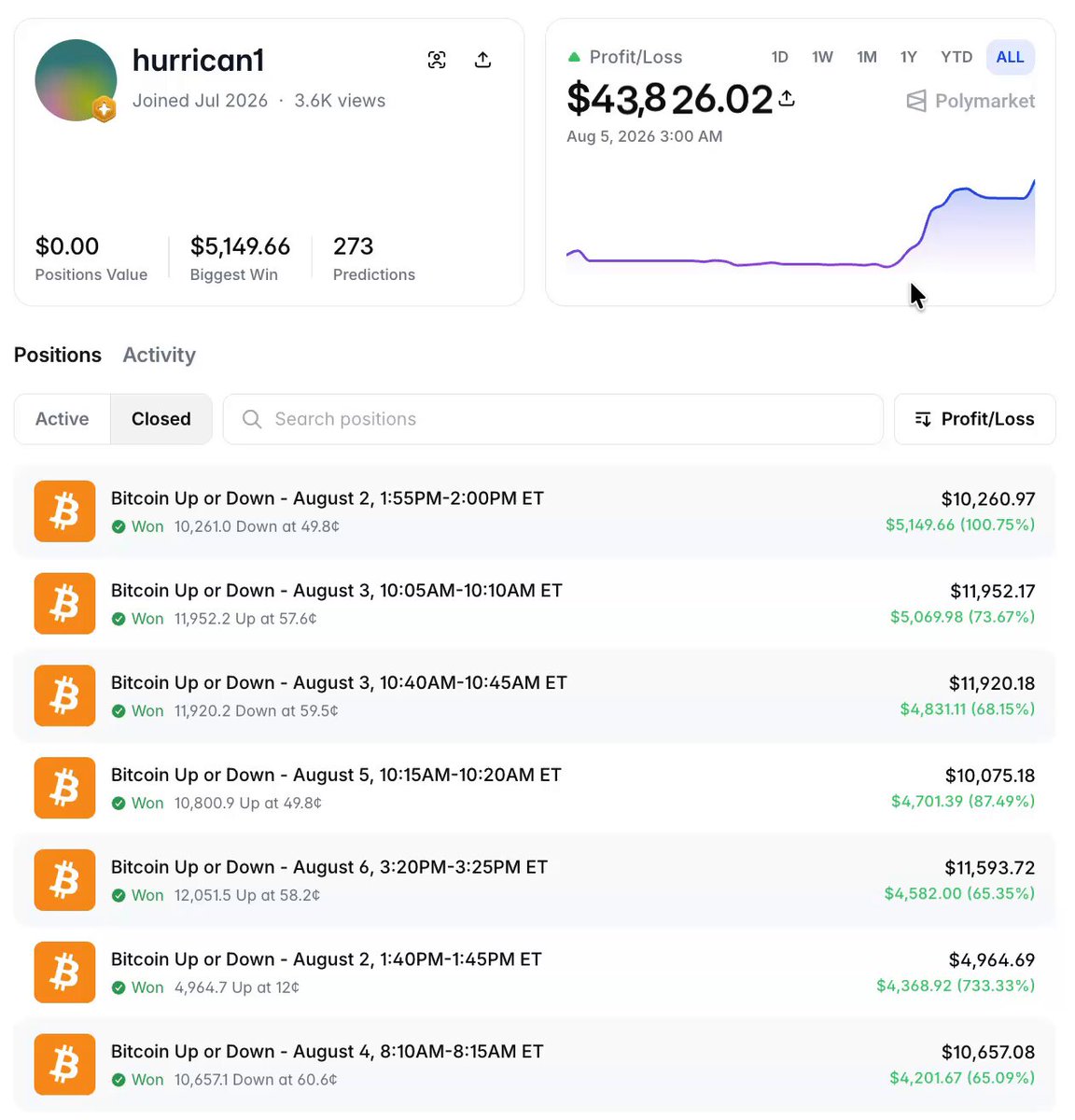Screen dimensions: 1075x1120
Task: Click the Bitcoin icon for August 5, 10:15AM market
Action: point(64,788)
